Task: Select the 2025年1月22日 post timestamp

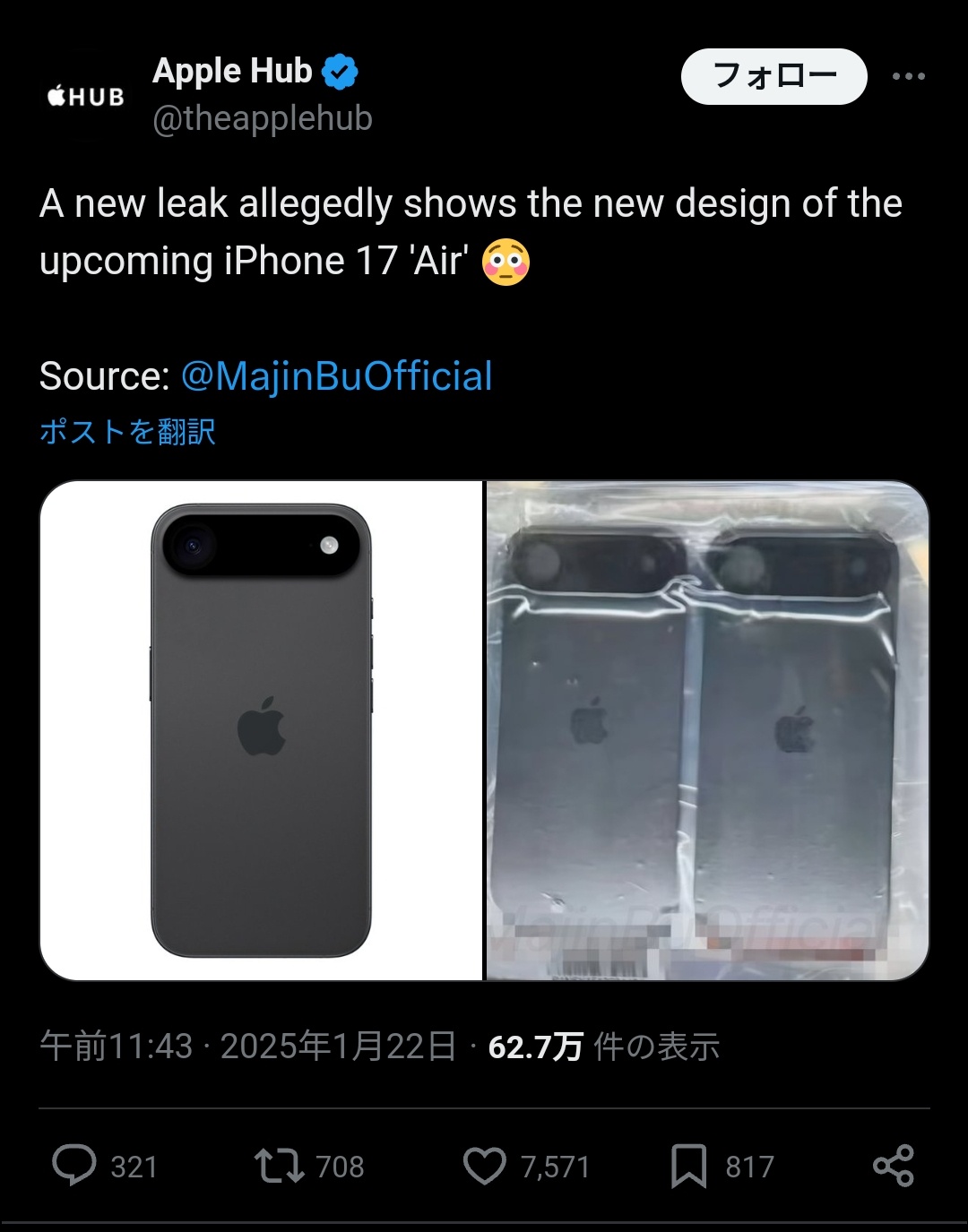Action: (339, 1046)
